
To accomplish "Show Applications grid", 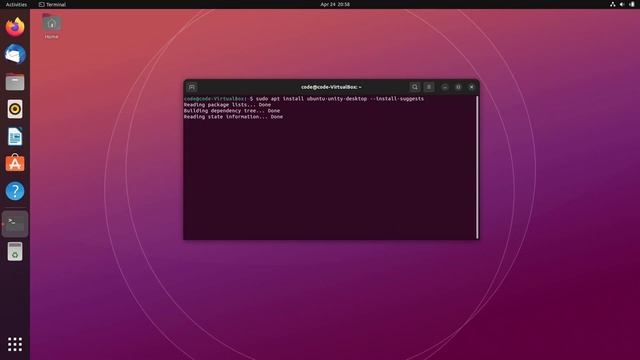I will pyautogui.click(x=15, y=344).
